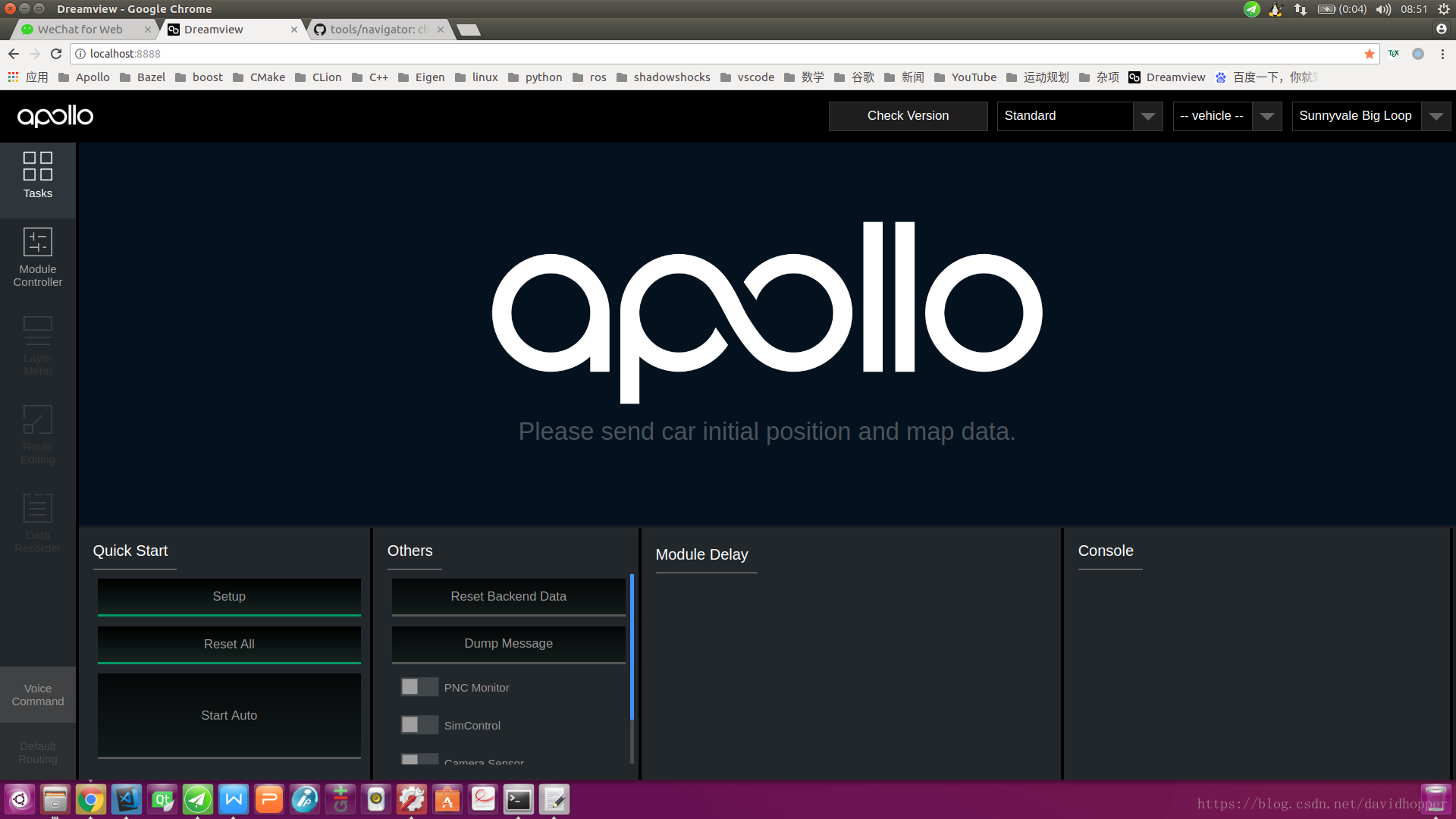Launch the Terminal from the dock

pos(519,799)
